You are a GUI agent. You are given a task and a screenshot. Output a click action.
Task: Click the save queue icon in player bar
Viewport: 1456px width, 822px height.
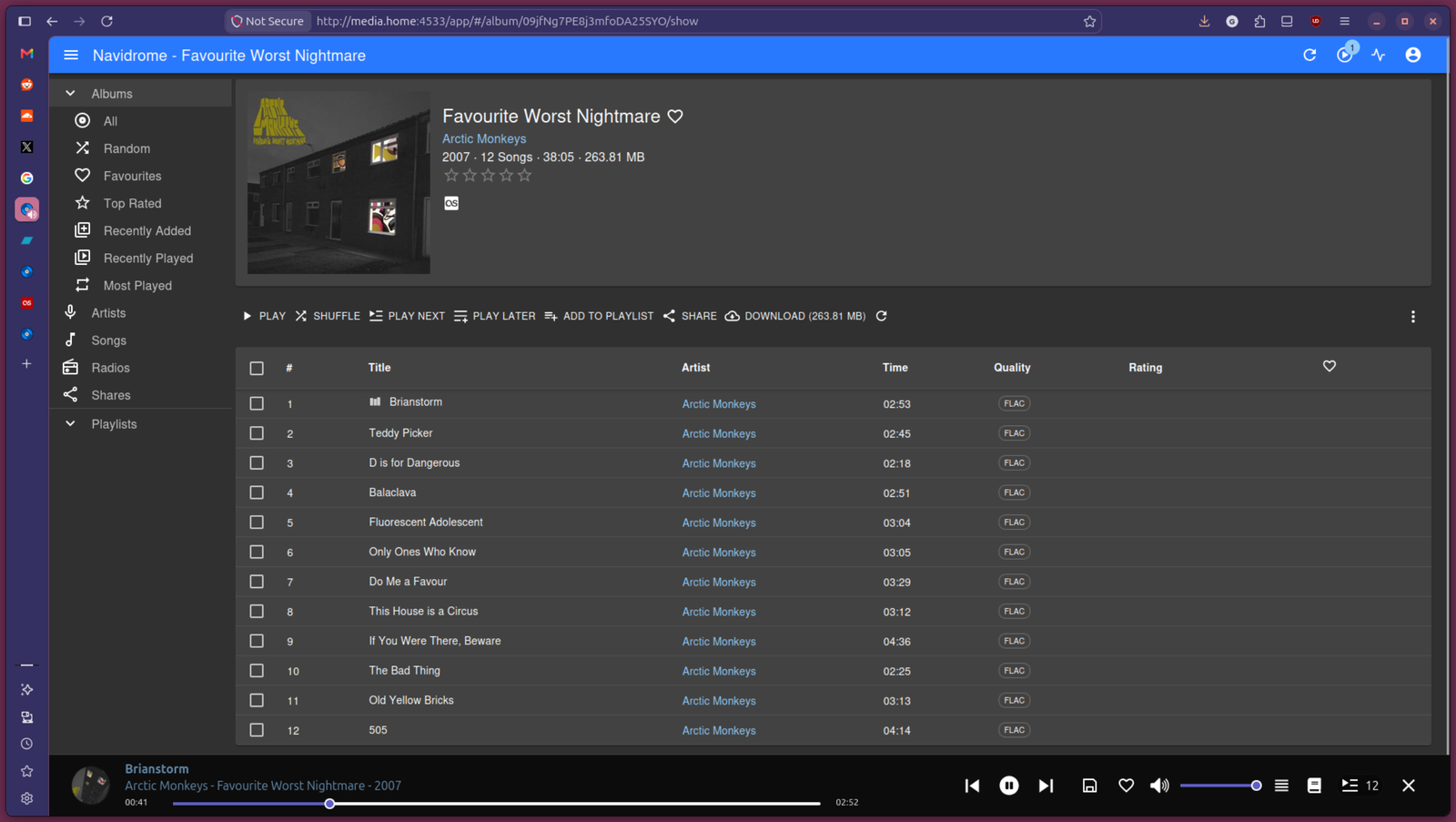coord(1089,786)
